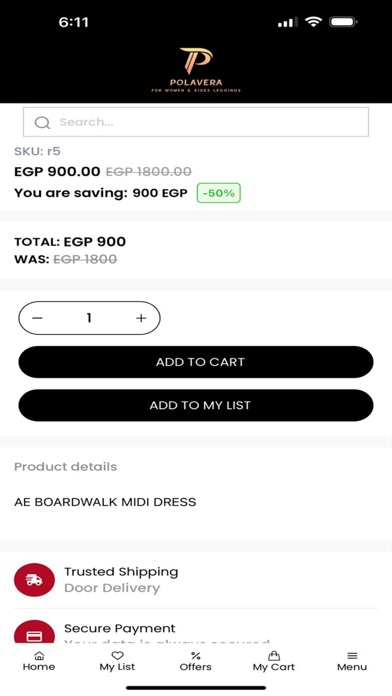The image size is (392, 696).
Task: Tap the green -50% discount badge
Action: [x=219, y=193]
